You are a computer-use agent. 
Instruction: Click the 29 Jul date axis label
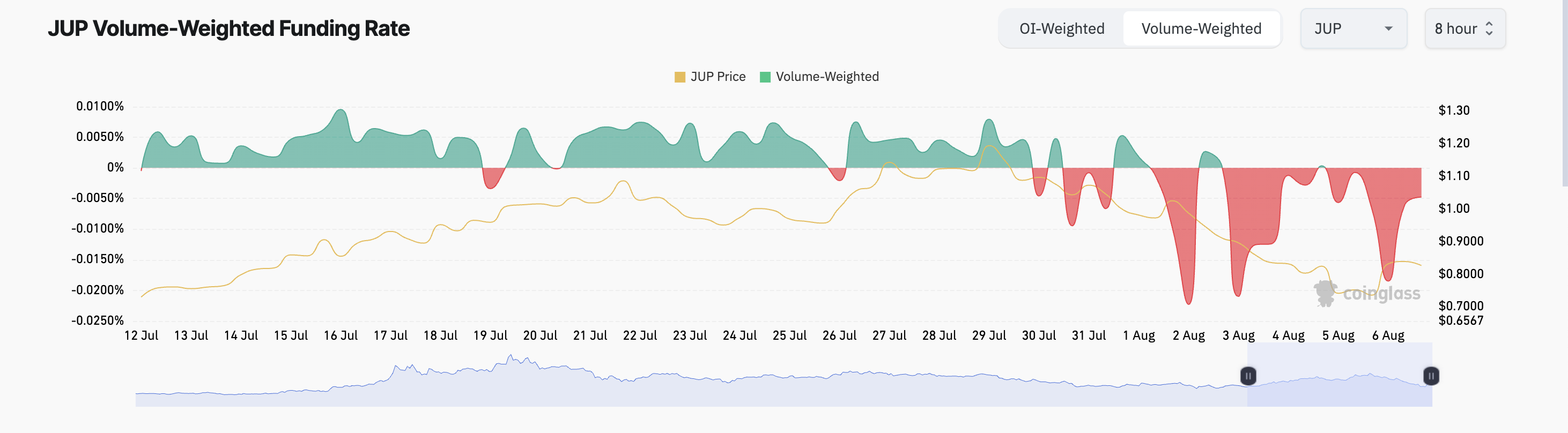point(988,335)
